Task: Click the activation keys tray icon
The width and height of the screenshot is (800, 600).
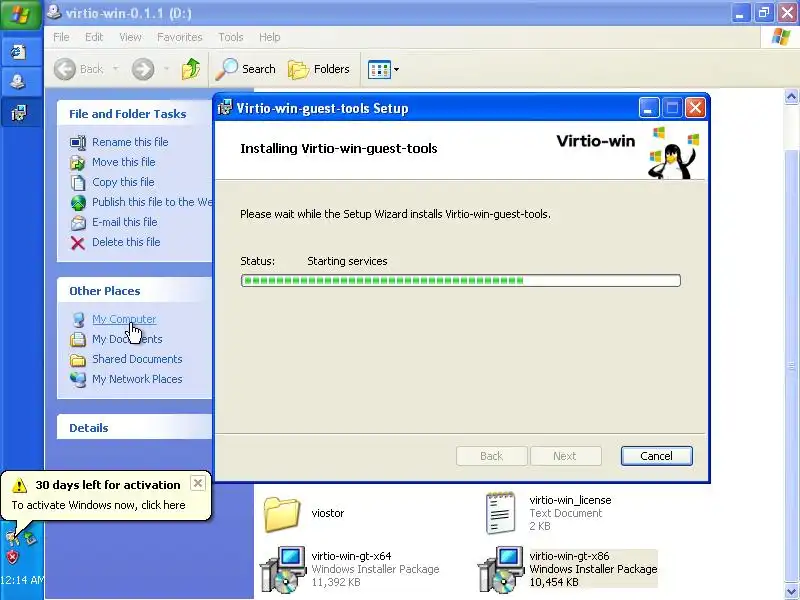Action: [x=12, y=537]
